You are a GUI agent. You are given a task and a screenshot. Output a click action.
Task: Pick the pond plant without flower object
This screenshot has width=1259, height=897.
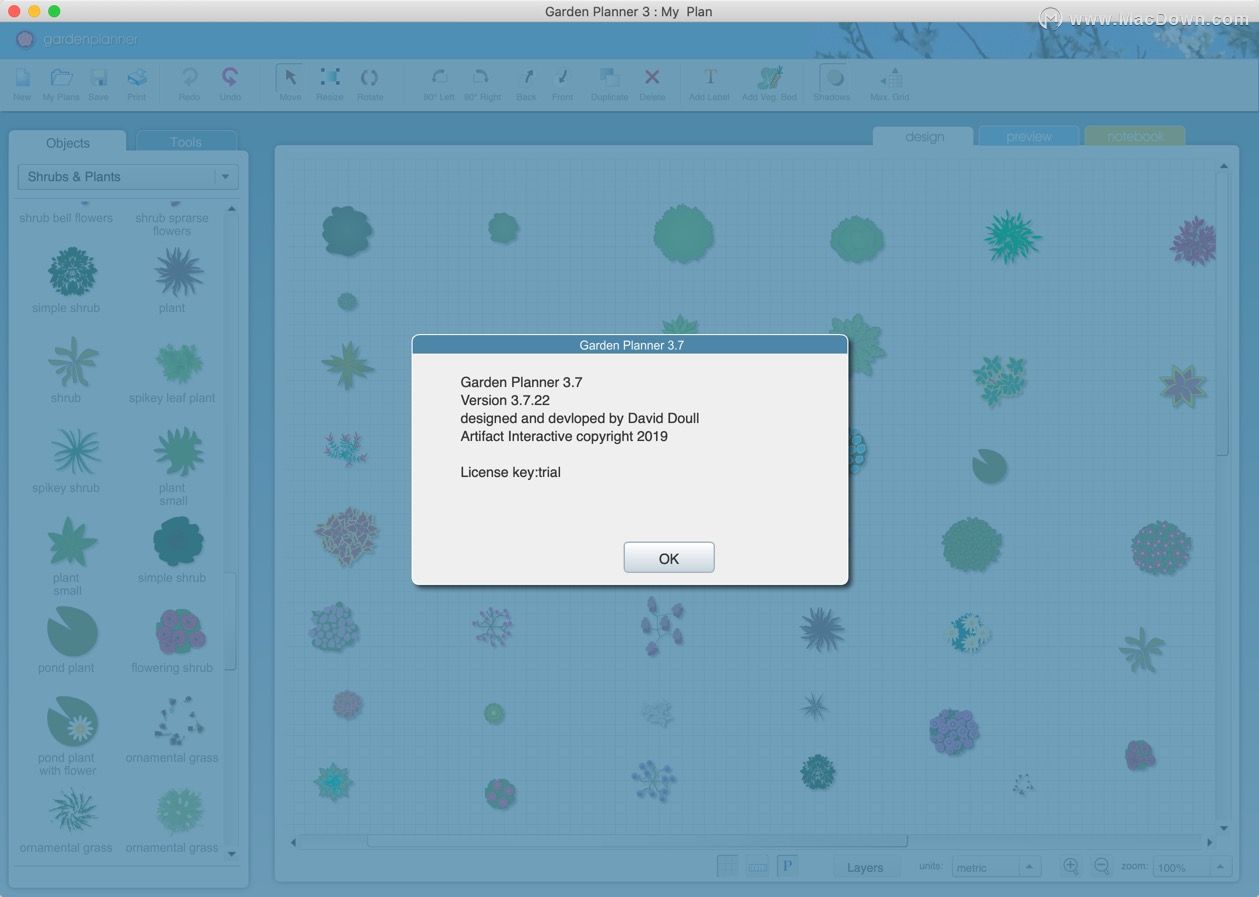72,632
